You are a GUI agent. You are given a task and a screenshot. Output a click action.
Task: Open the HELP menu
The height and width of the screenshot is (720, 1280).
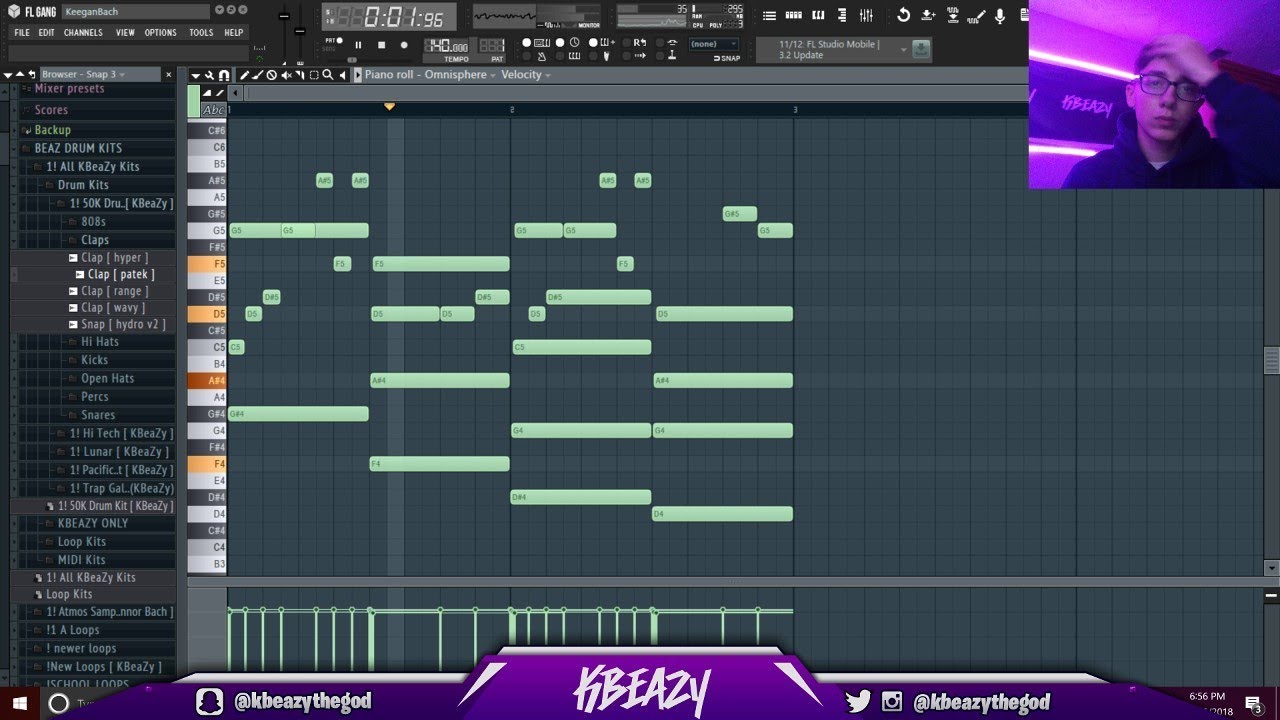(x=234, y=32)
